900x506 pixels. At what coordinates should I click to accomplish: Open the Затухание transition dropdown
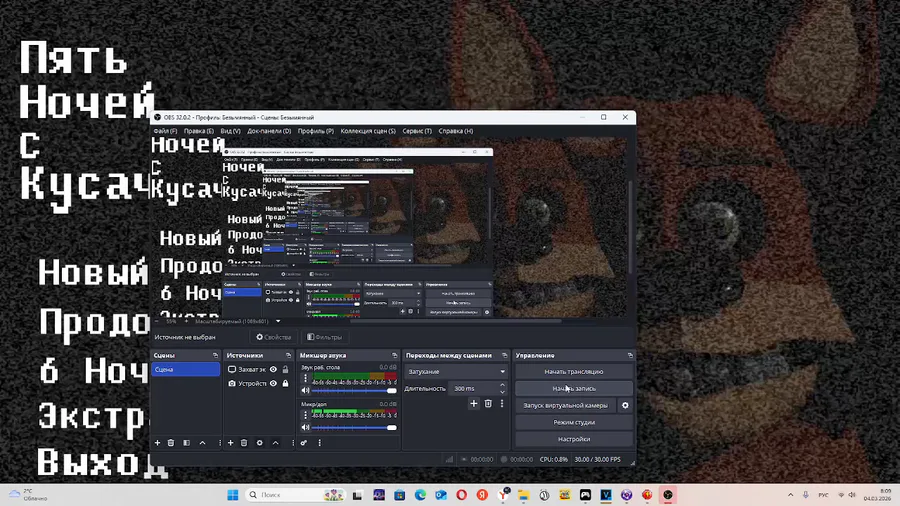[x=456, y=372]
